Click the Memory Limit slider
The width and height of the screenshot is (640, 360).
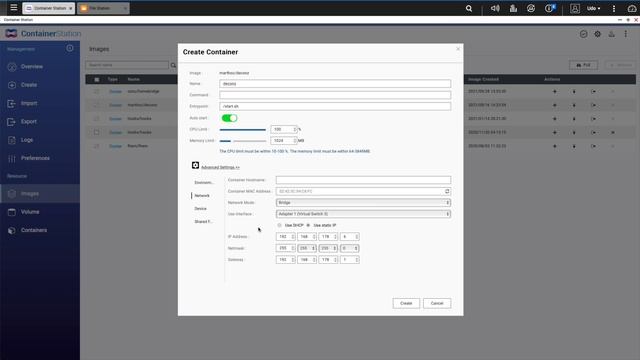243,141
